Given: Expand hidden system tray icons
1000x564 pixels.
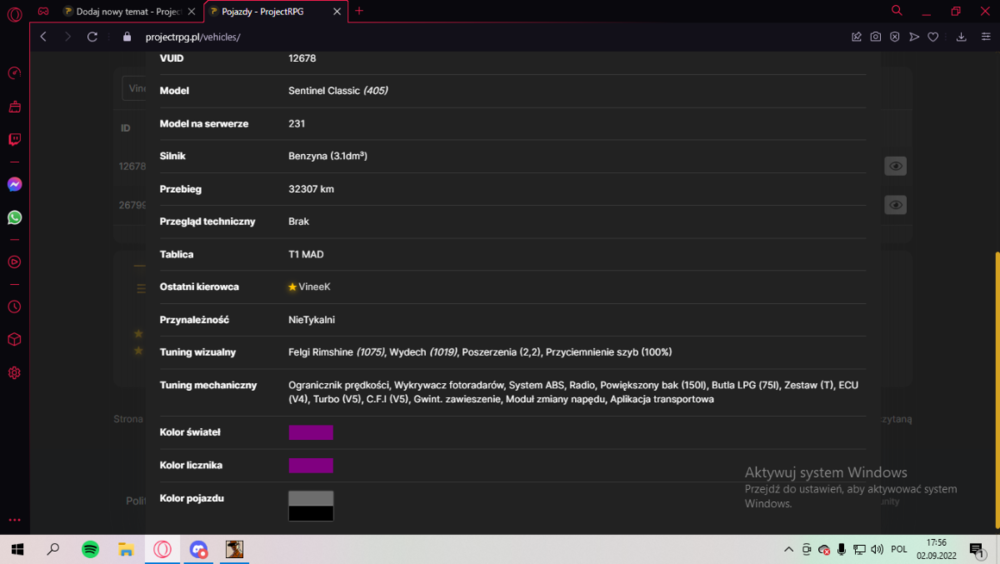Looking at the screenshot, I should (789, 549).
